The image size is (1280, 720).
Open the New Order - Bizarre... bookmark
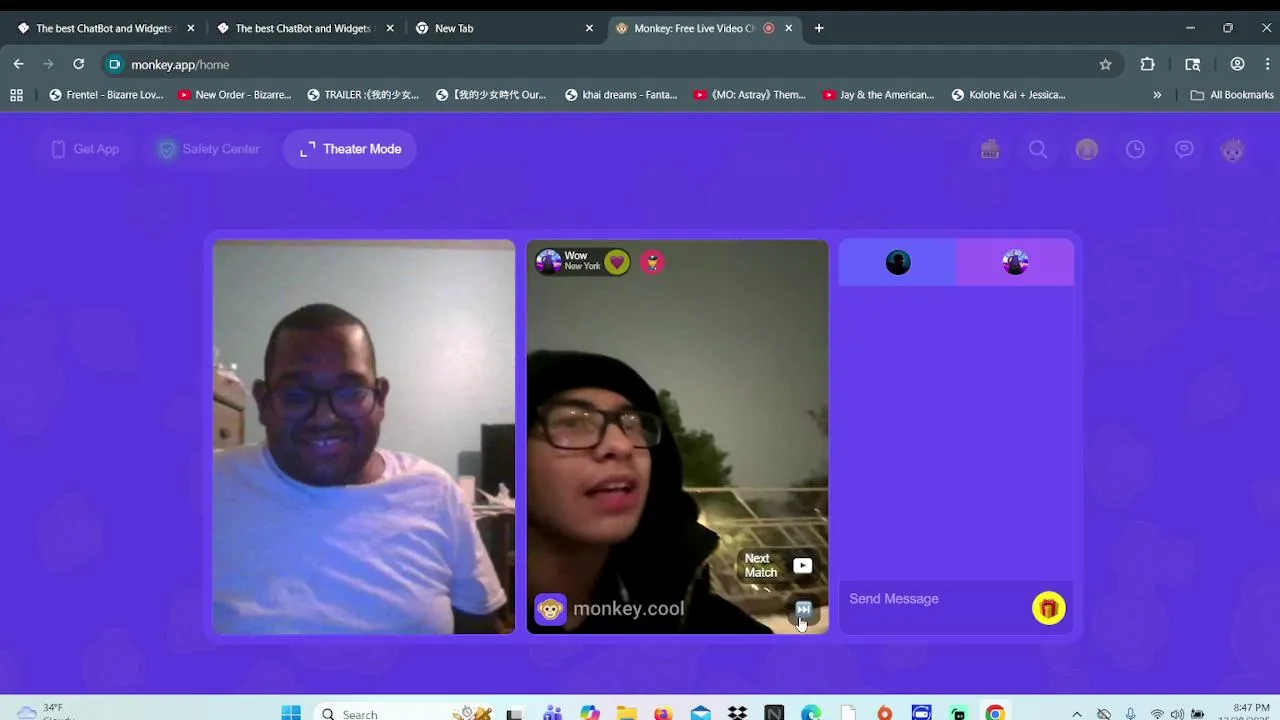point(234,95)
